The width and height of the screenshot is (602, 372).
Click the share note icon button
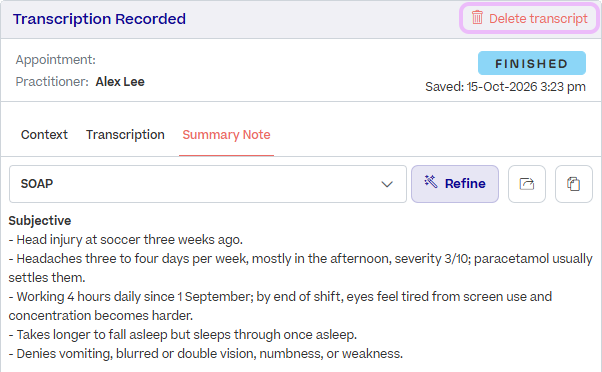(527, 184)
